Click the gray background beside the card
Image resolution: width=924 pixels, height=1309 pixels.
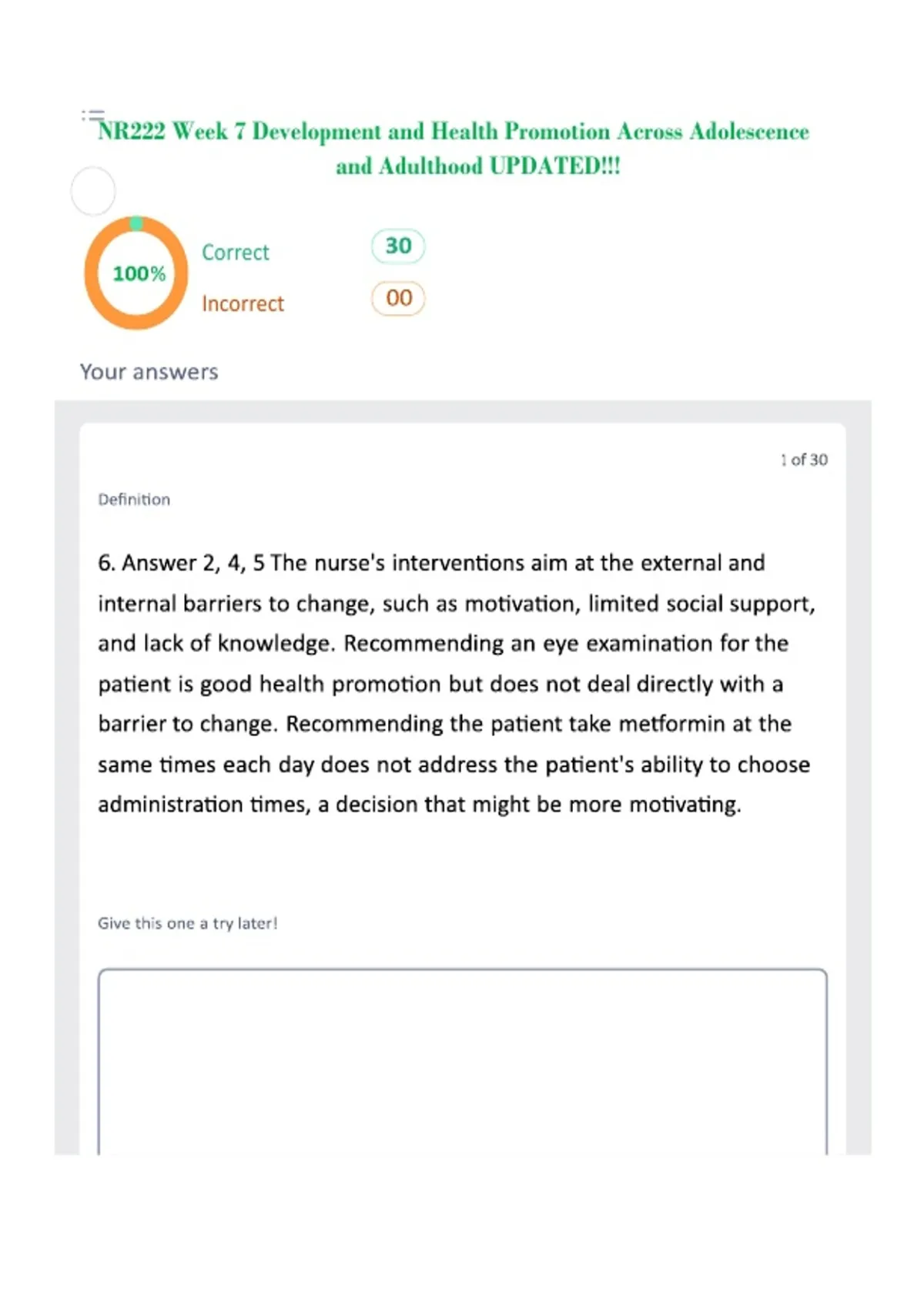pos(66,770)
